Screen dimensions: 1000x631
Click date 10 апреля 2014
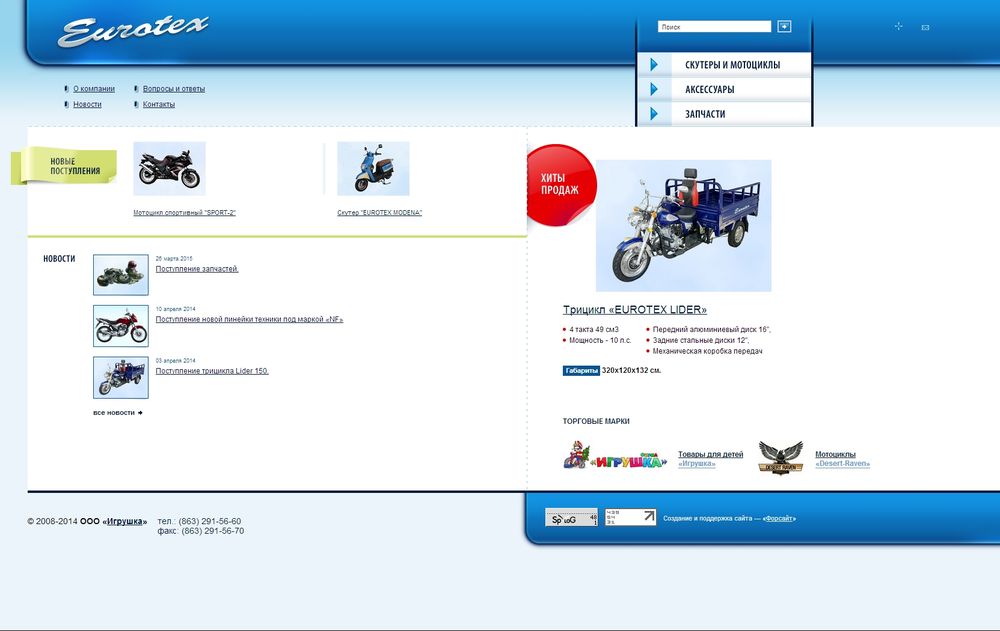click(175, 309)
